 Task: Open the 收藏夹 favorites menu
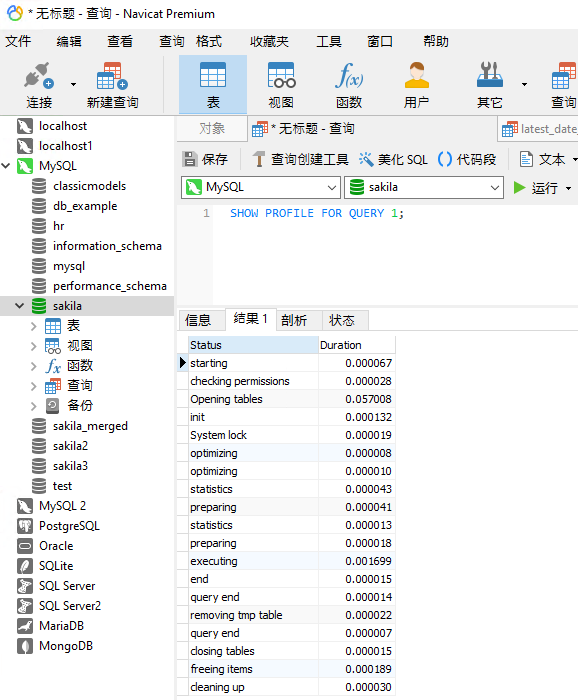pyautogui.click(x=269, y=42)
